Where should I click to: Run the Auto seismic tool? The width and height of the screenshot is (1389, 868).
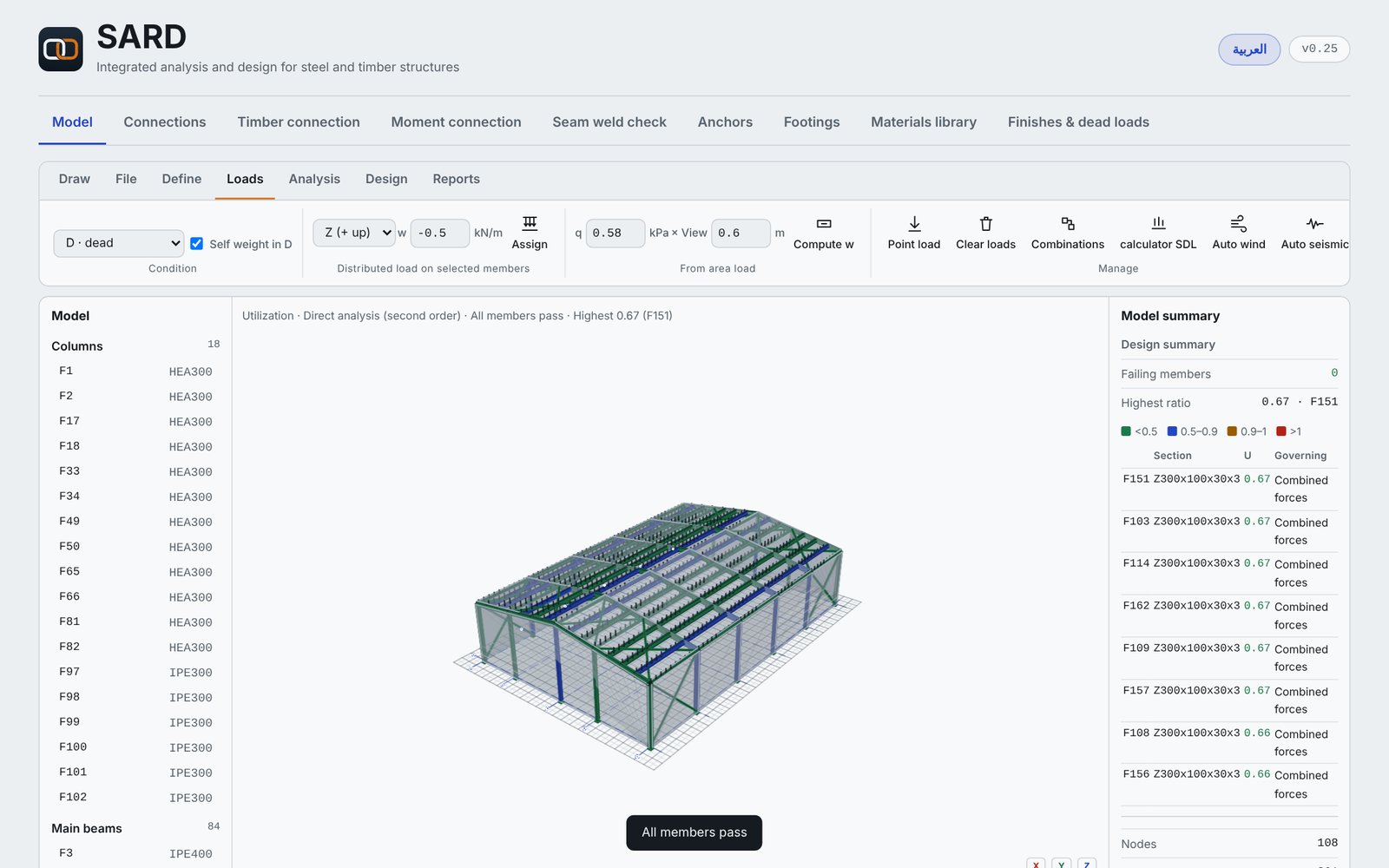1314,233
